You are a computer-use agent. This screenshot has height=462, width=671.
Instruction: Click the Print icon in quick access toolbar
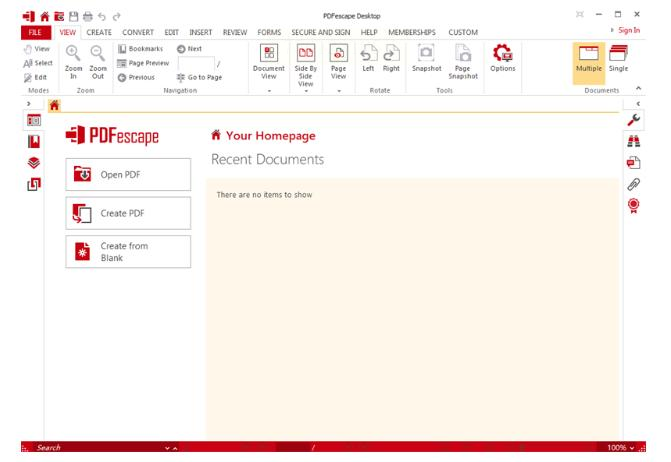pyautogui.click(x=88, y=16)
